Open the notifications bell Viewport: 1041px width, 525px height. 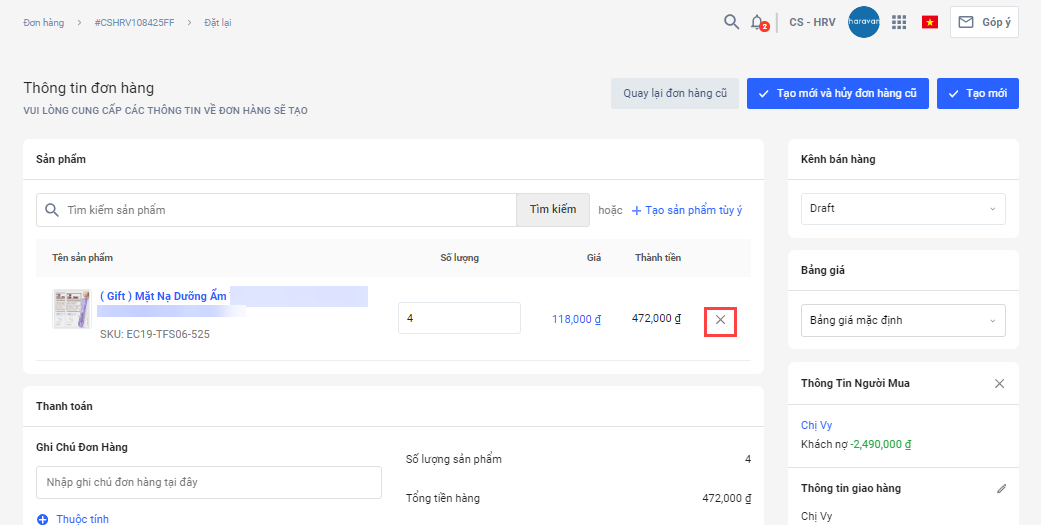tap(758, 22)
